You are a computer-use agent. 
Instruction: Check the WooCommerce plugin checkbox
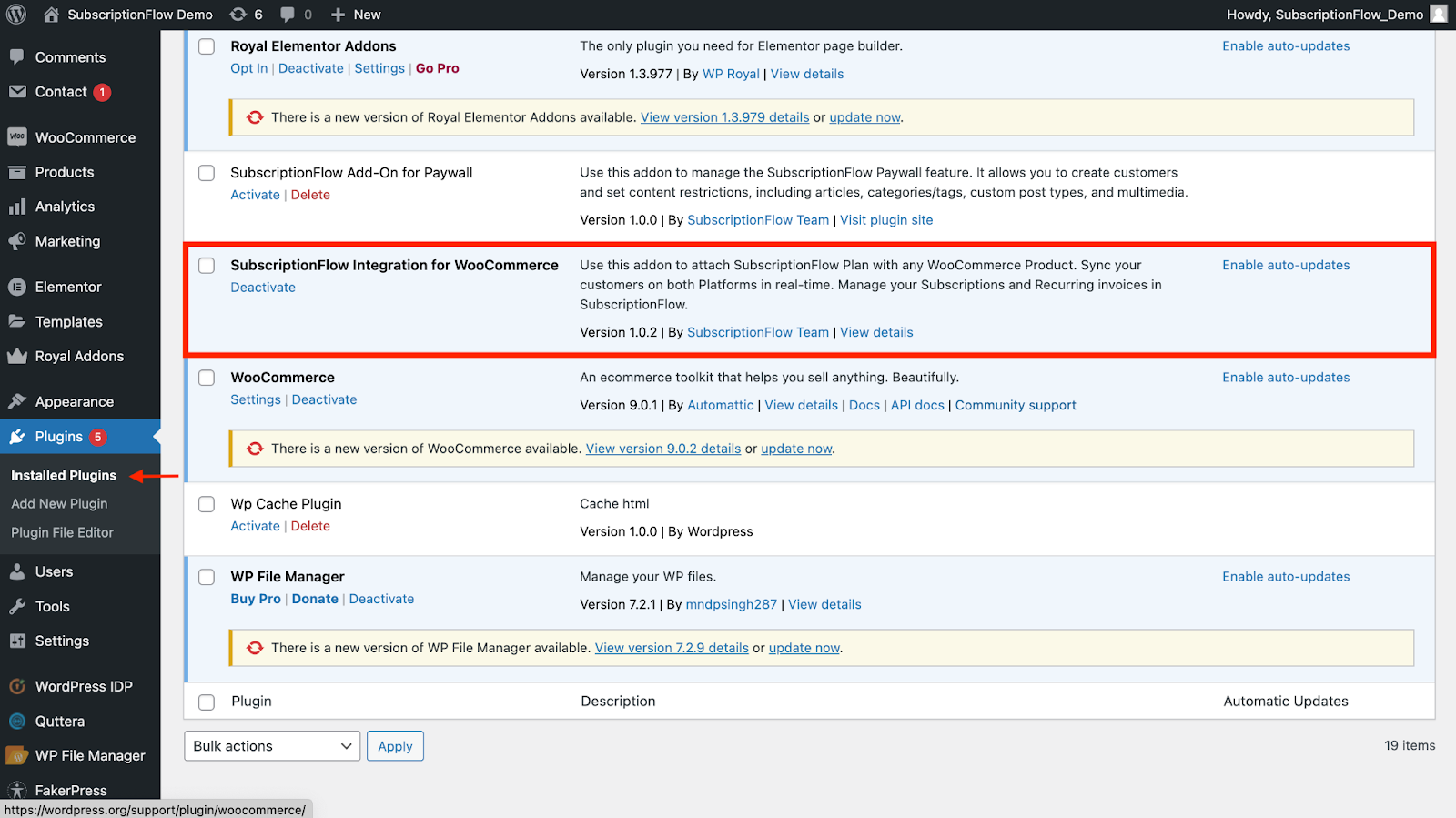(207, 378)
